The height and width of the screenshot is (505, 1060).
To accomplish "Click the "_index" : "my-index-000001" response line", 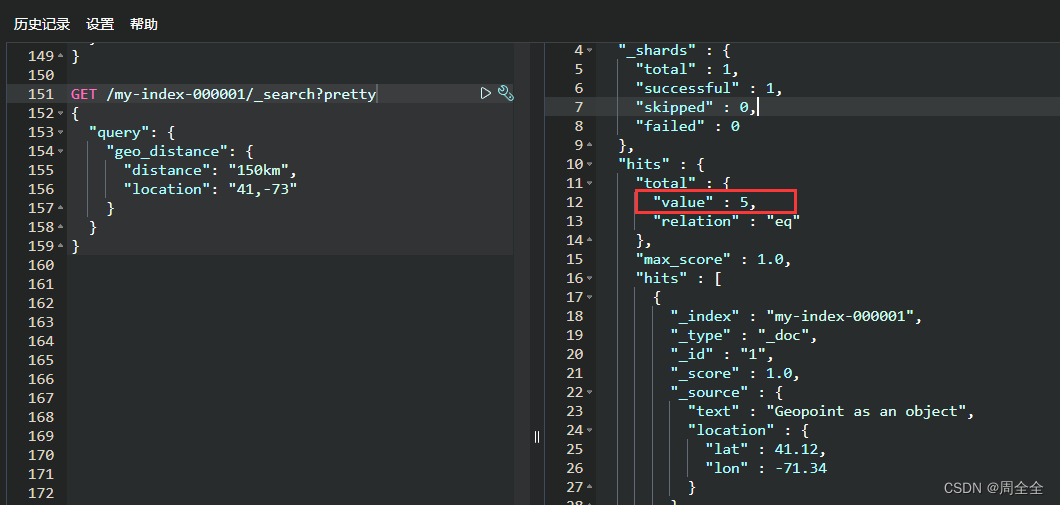I will pos(796,316).
